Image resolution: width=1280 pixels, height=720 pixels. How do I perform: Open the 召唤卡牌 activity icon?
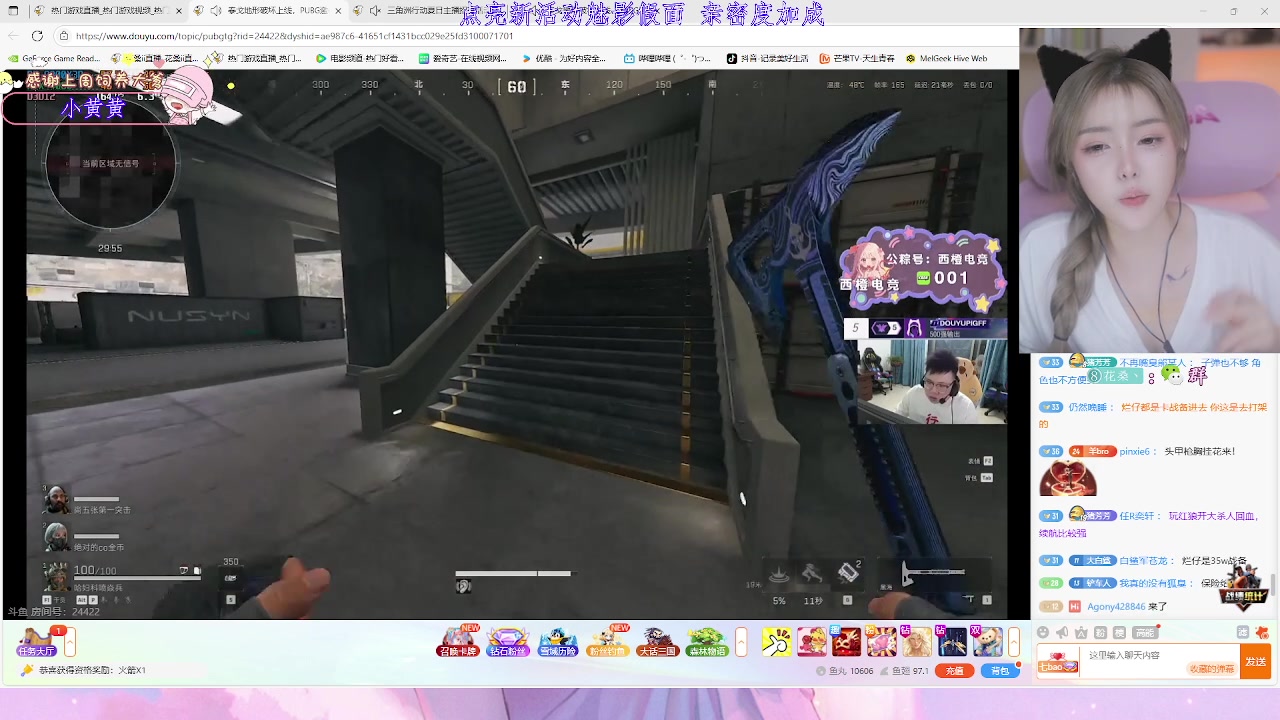click(x=458, y=641)
